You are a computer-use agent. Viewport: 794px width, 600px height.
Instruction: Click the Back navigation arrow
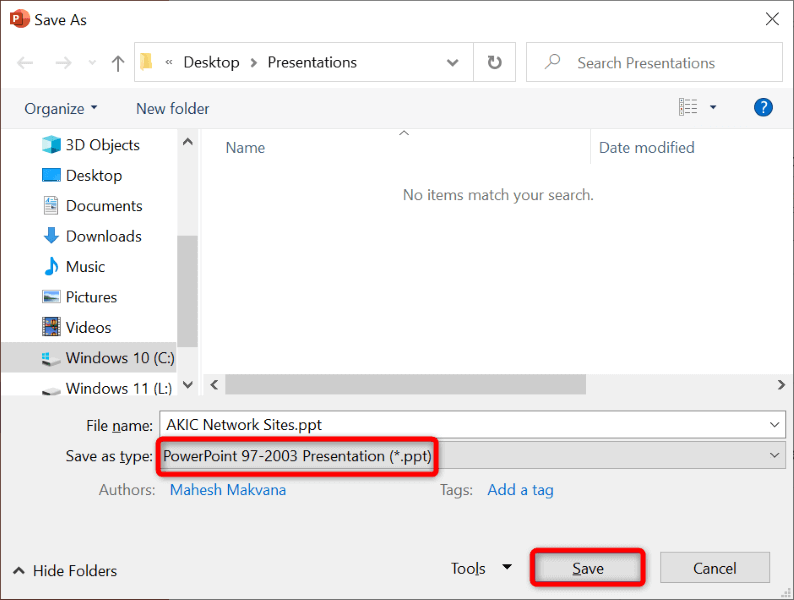coord(26,63)
